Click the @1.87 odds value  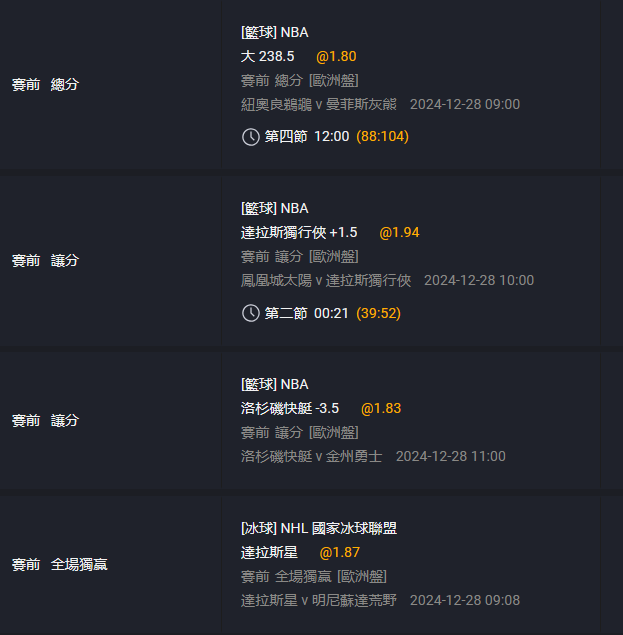pyautogui.click(x=340, y=552)
